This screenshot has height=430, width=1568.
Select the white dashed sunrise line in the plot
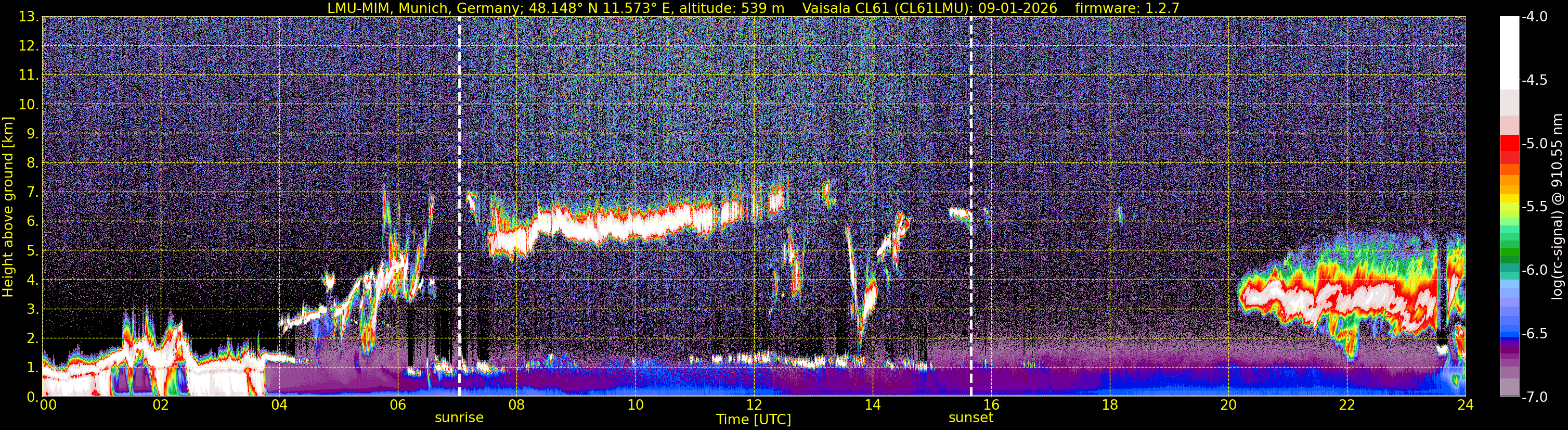click(459, 207)
